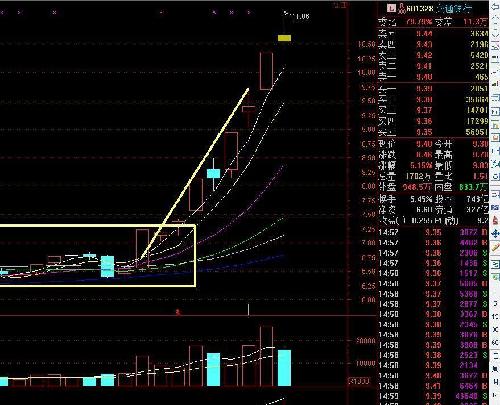Image resolution: width=500 pixels, height=405 pixels.
Task: Click the 60 period label in right toolbar
Action: pyautogui.click(x=495, y=343)
